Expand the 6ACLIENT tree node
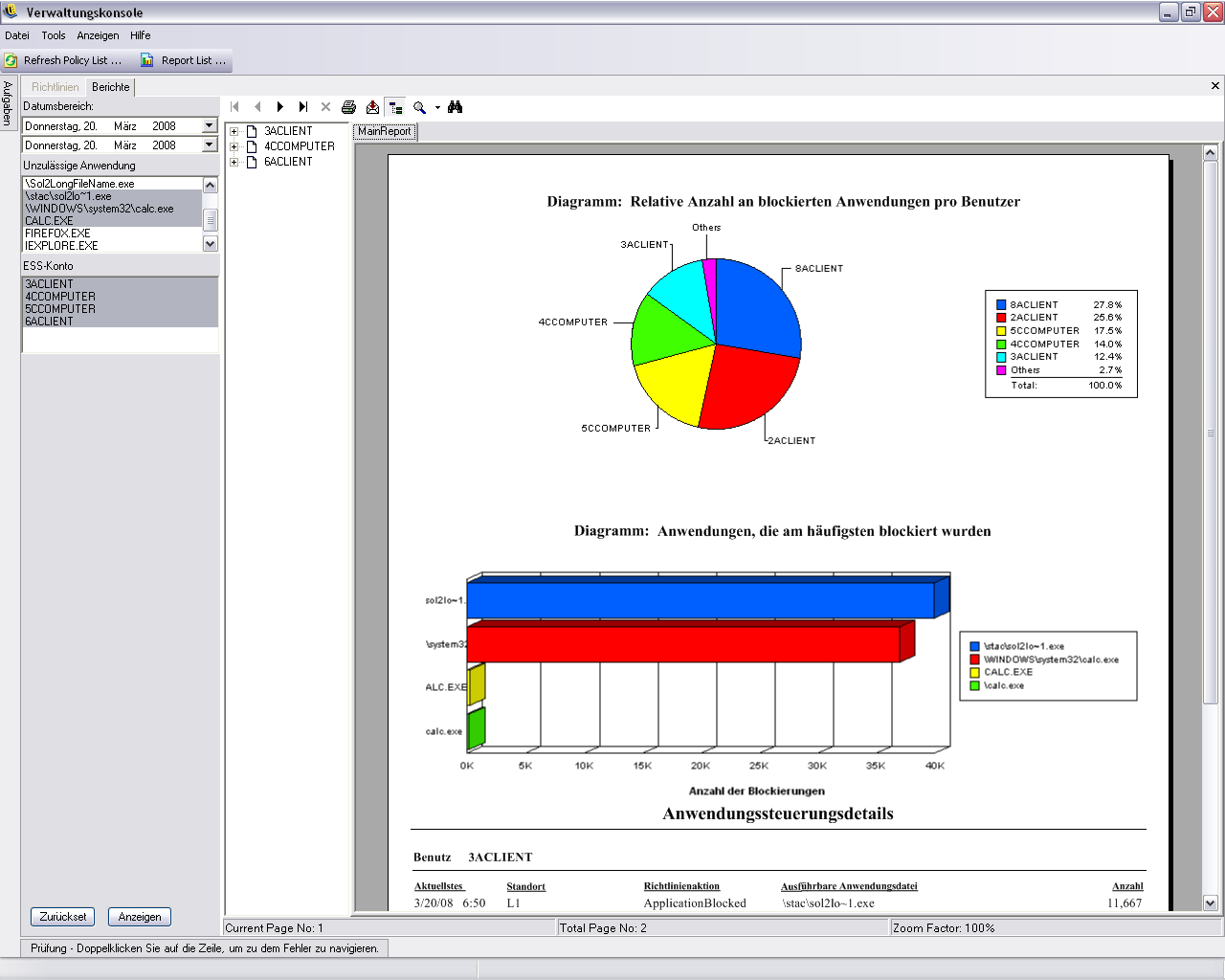This screenshot has height=980, width=1225. (234, 162)
